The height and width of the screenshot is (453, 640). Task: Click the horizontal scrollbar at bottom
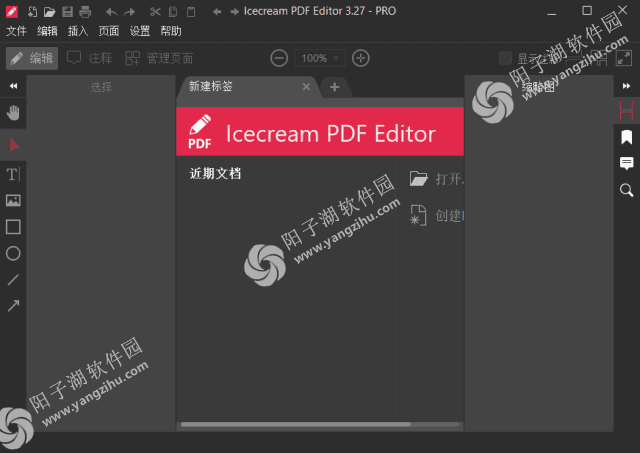click(296, 424)
